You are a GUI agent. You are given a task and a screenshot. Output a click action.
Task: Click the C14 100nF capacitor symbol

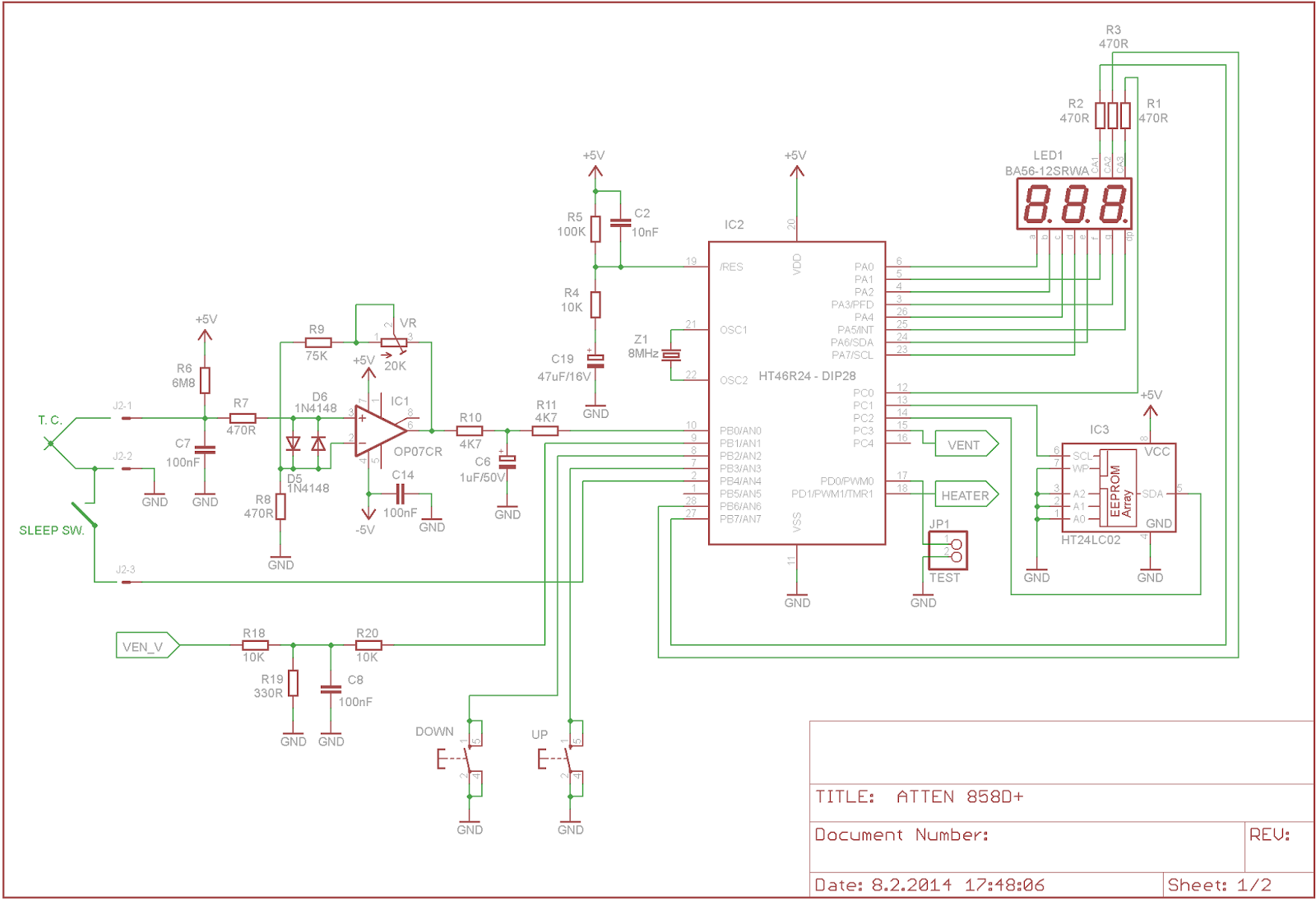[x=400, y=494]
